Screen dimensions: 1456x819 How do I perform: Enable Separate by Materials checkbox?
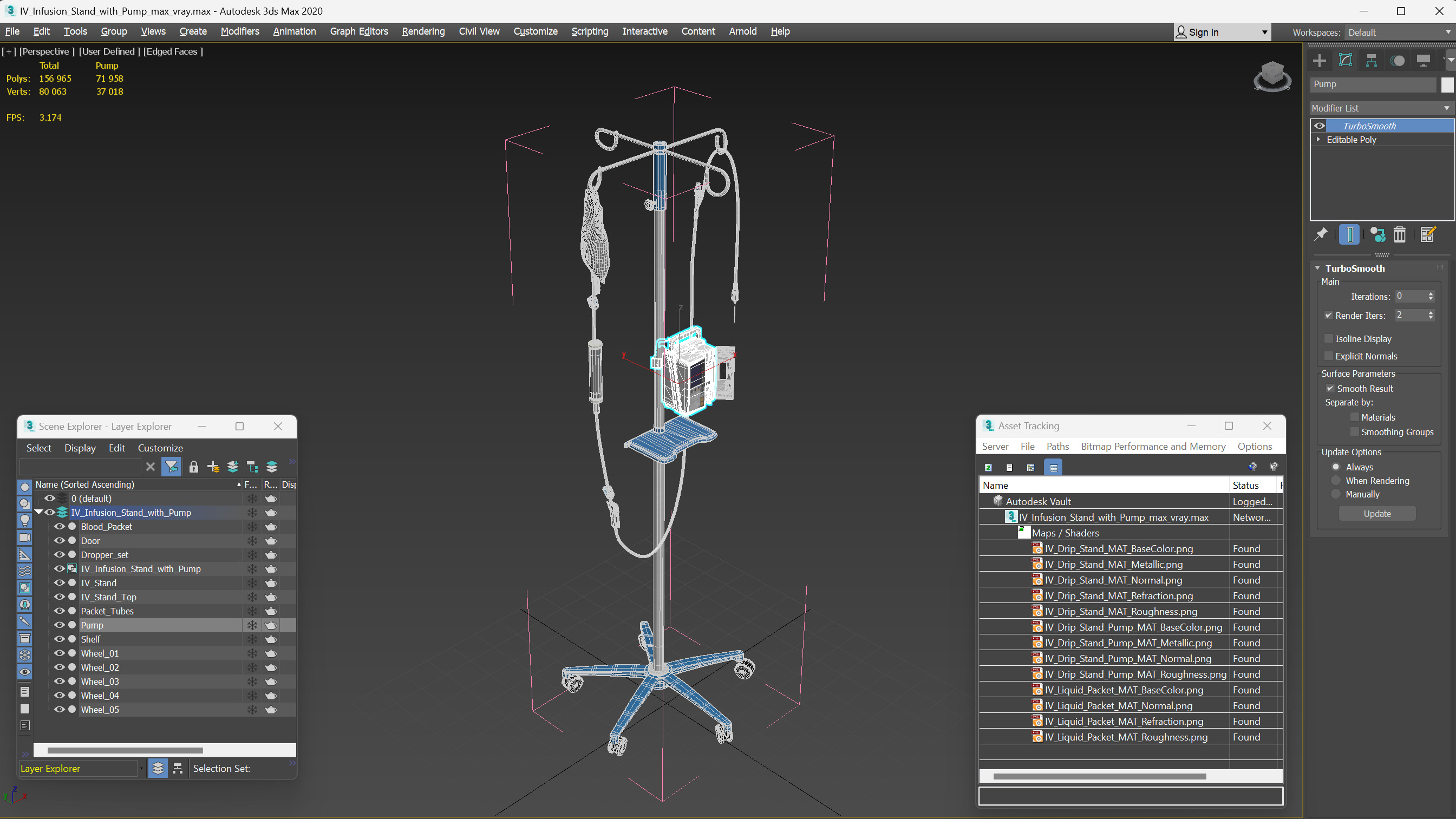tap(1354, 417)
